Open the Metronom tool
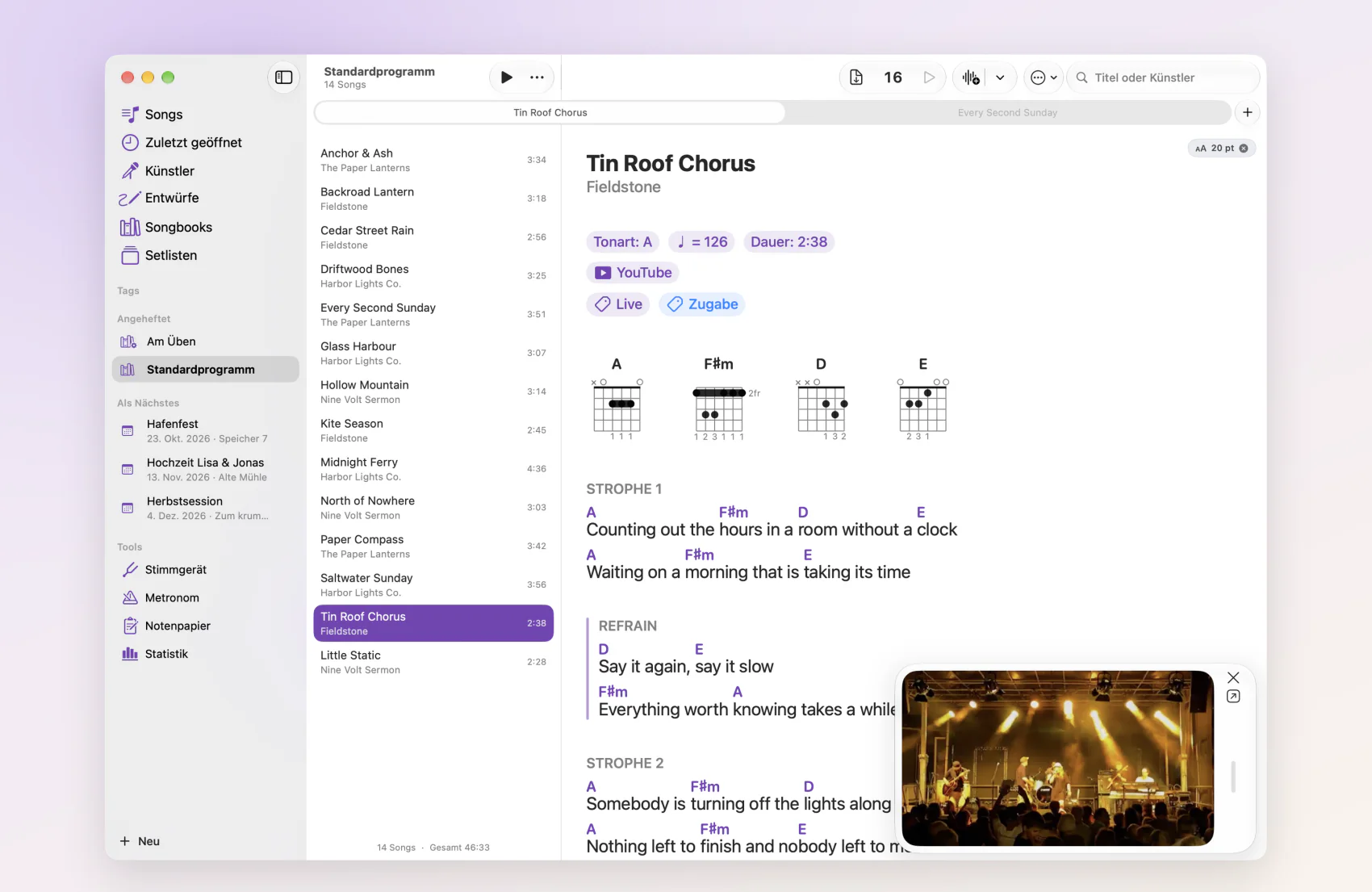The height and width of the screenshot is (892, 1372). (206, 598)
